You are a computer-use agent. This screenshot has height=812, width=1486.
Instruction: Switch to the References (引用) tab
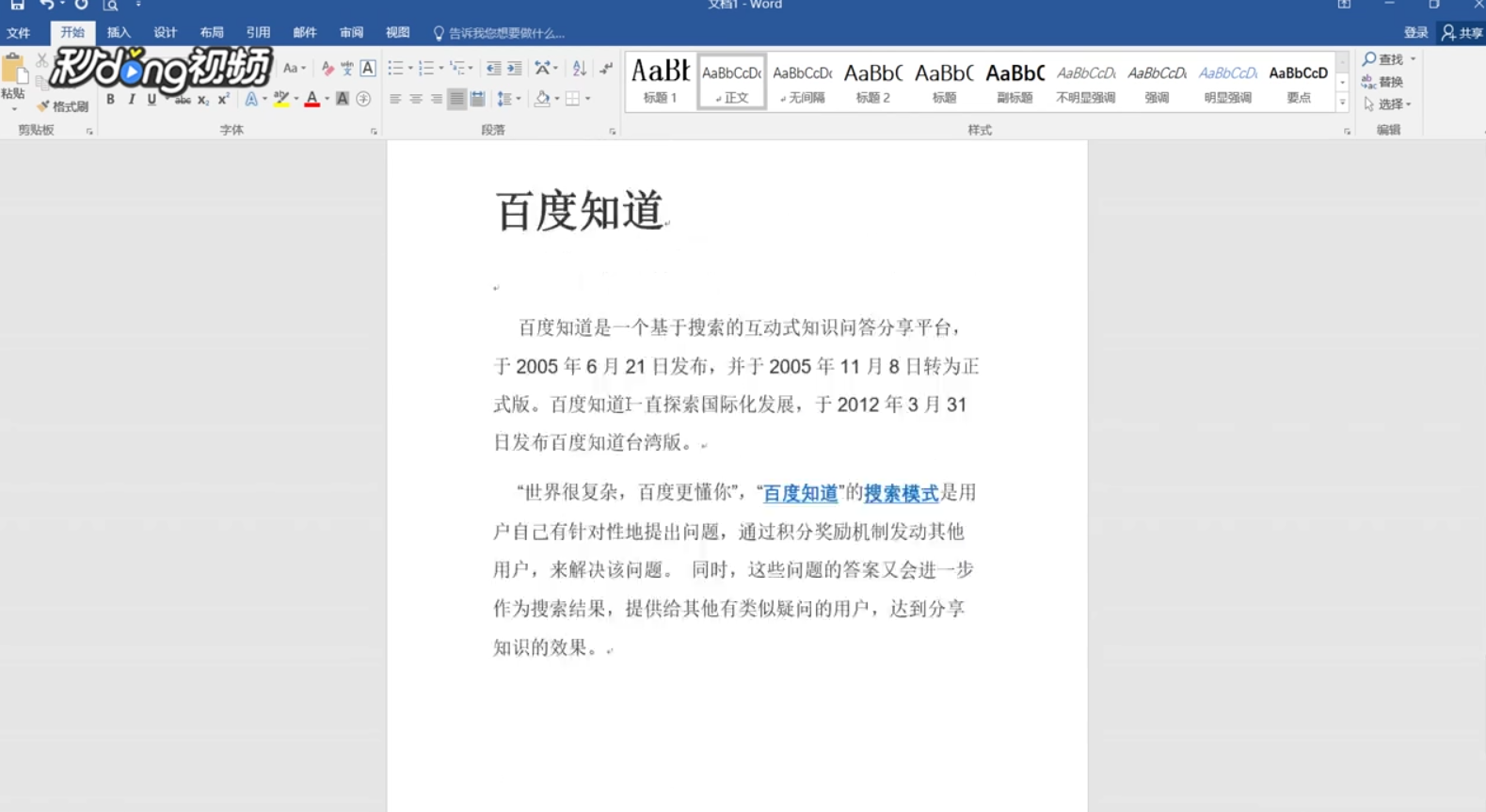[258, 33]
